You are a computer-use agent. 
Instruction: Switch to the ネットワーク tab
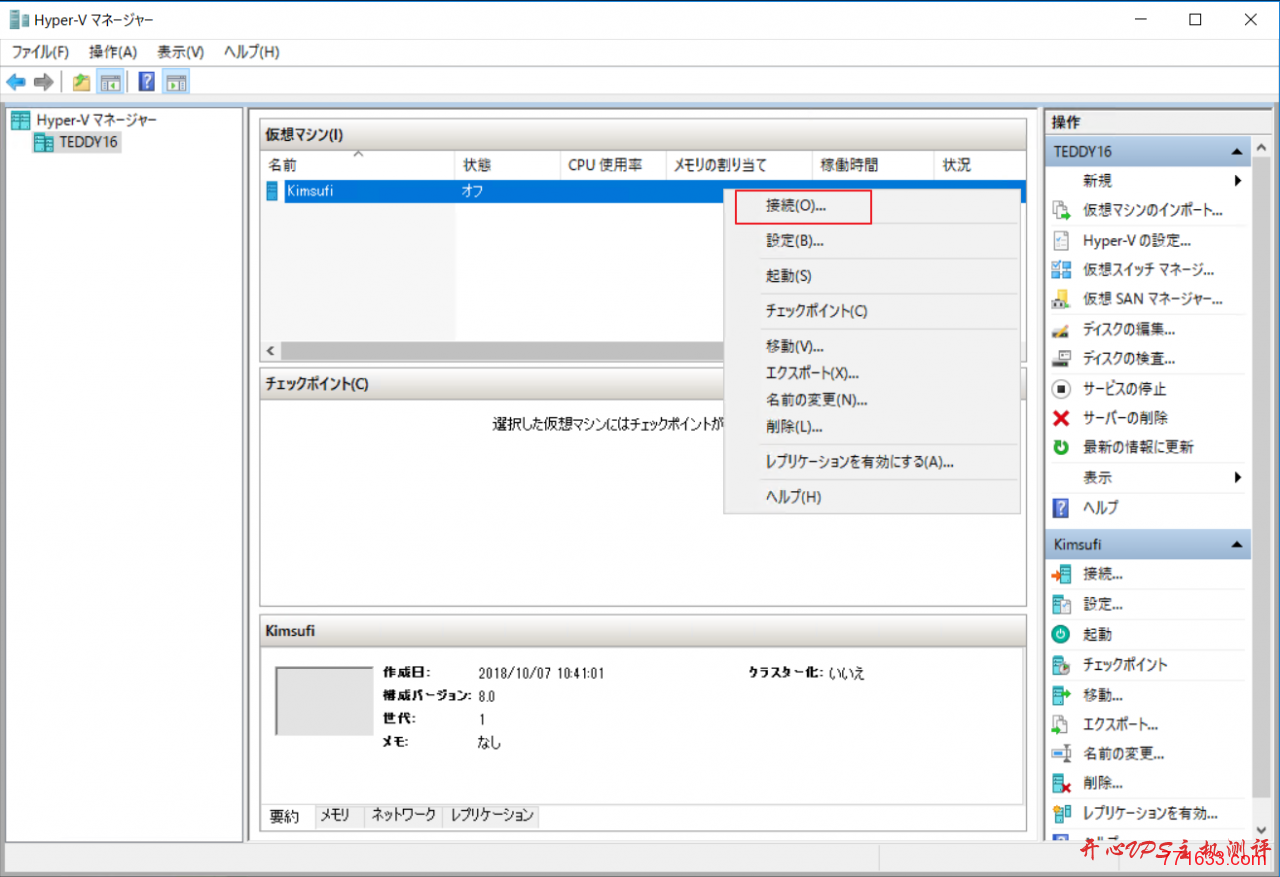click(402, 816)
